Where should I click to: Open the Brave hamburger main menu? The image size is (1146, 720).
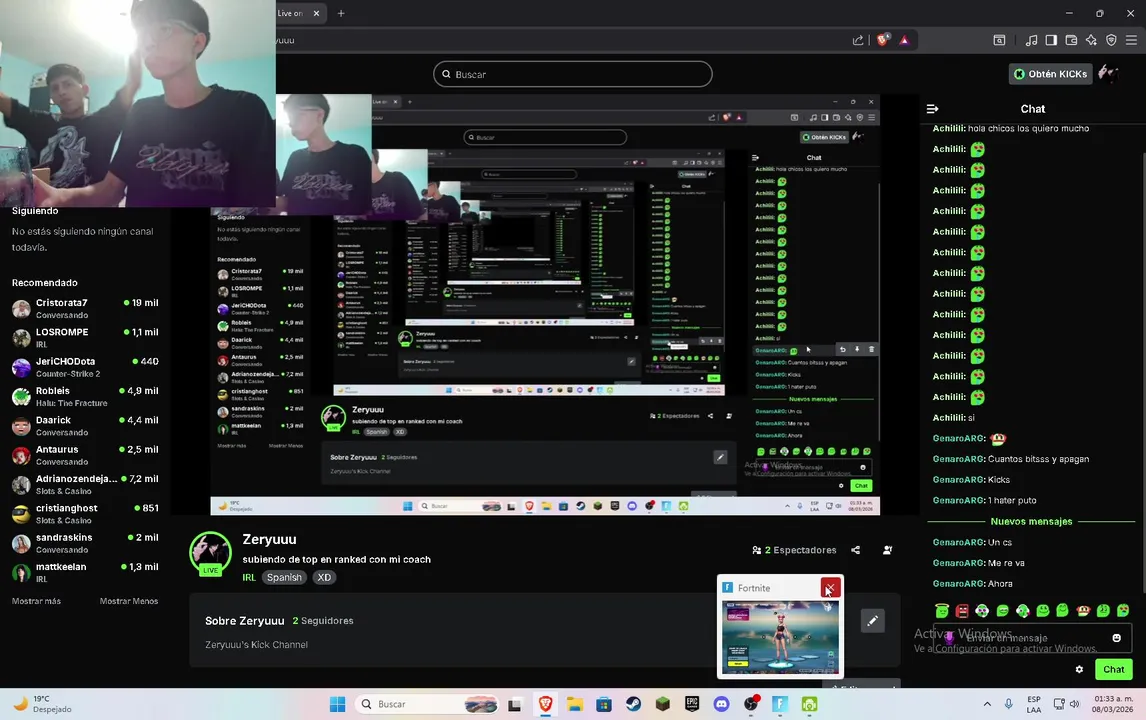tap(1131, 40)
